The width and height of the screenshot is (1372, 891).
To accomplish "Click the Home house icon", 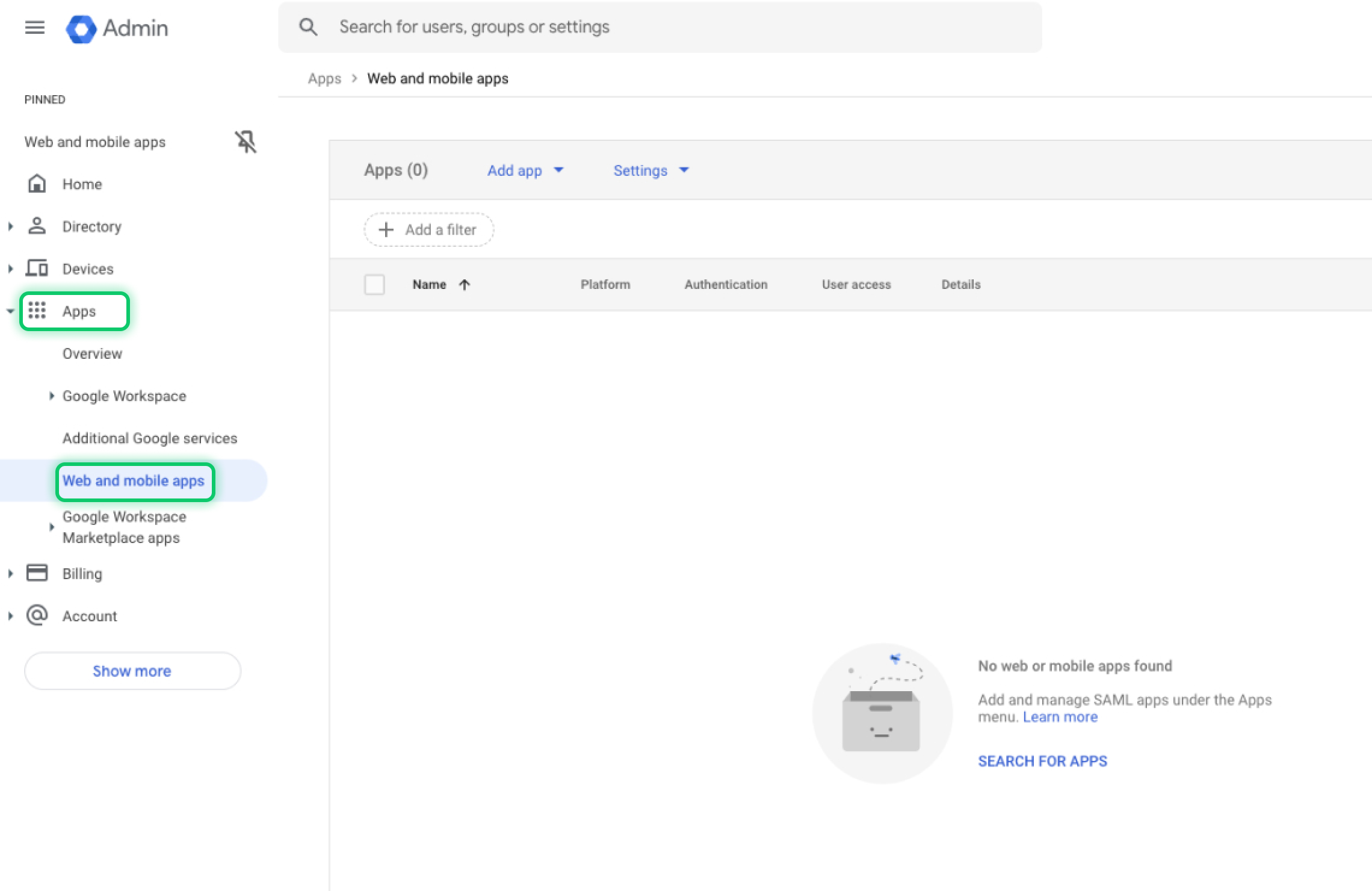I will tap(37, 184).
